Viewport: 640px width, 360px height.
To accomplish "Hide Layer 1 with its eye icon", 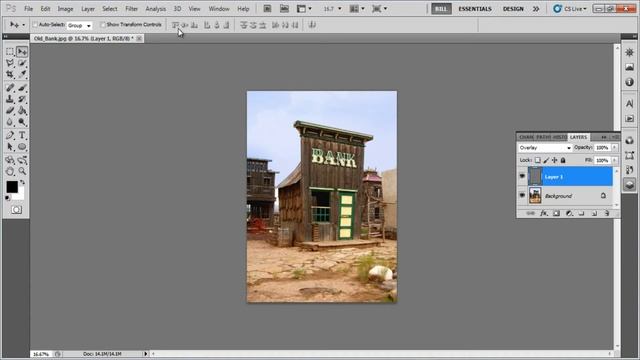I will [x=522, y=176].
